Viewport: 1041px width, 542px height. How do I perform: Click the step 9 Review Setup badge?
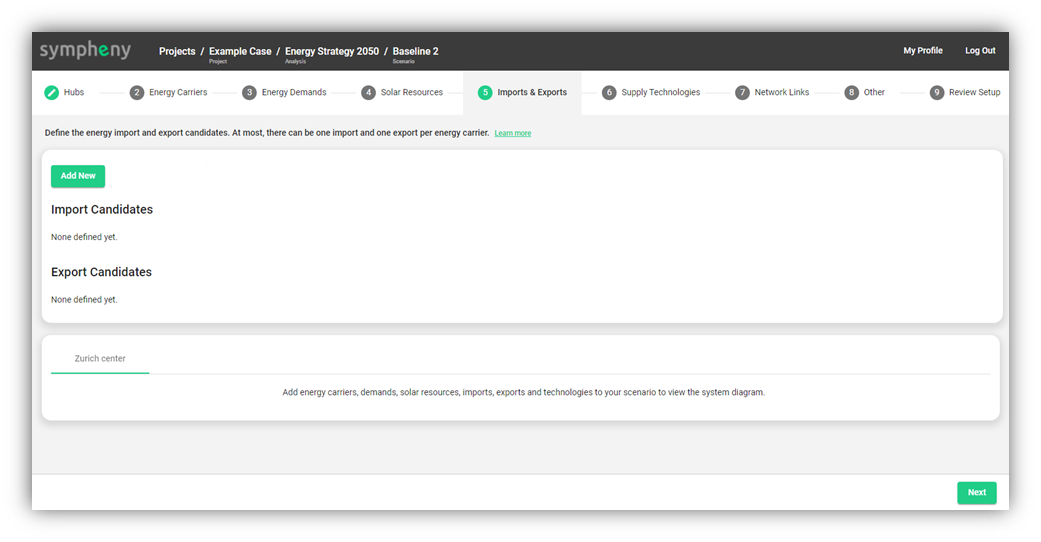[x=937, y=93]
